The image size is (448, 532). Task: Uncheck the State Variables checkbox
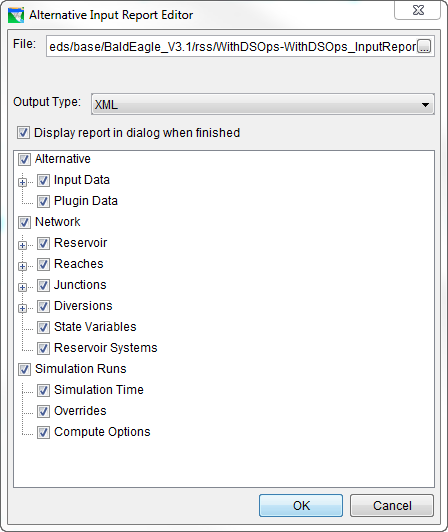pos(43,327)
